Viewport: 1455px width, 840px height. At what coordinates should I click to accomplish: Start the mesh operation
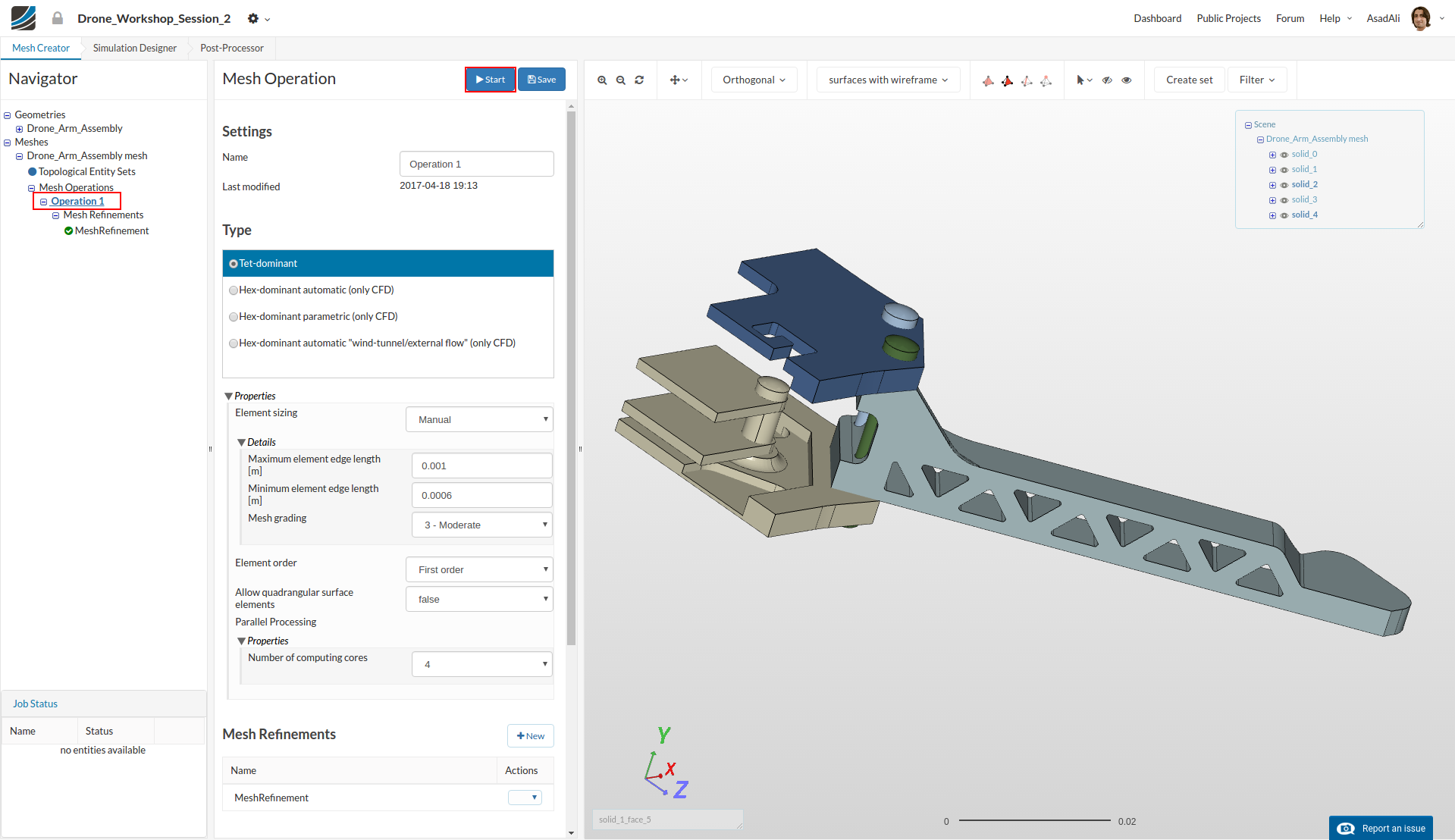pos(490,80)
